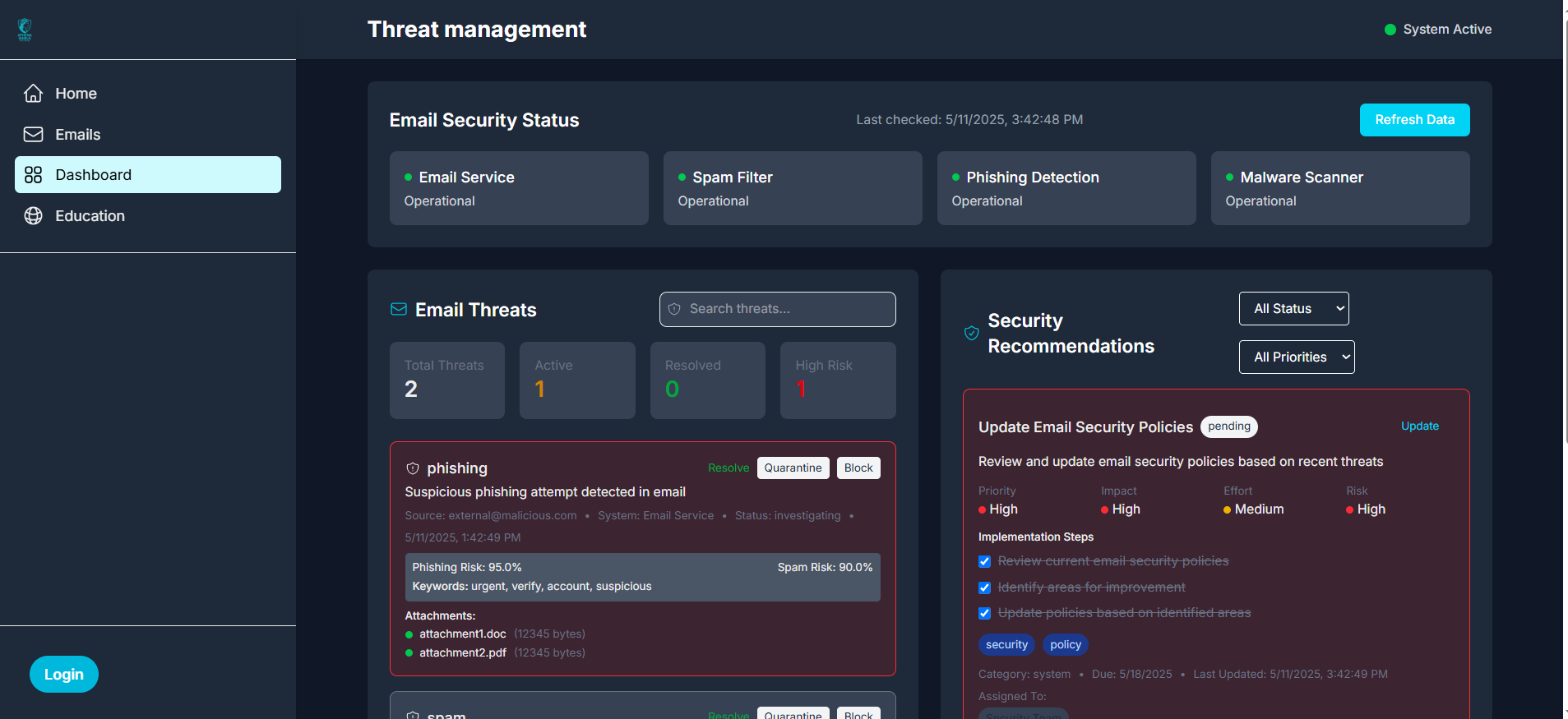The height and width of the screenshot is (719, 1568).
Task: Click the Refresh Data button
Action: coord(1414,120)
